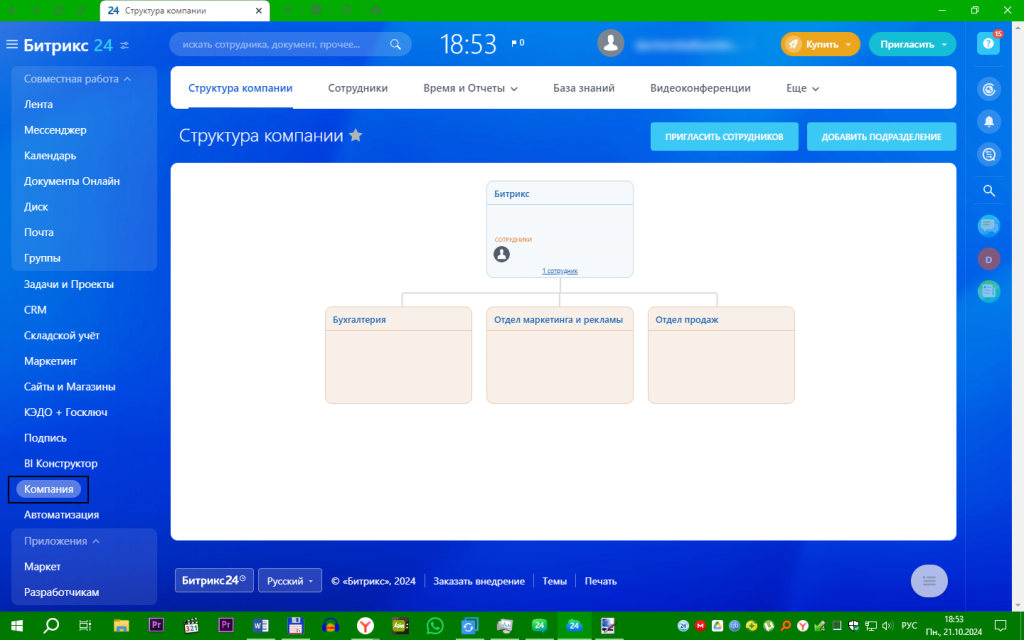
Task: Open search magnifier in right sidebar
Action: point(989,191)
